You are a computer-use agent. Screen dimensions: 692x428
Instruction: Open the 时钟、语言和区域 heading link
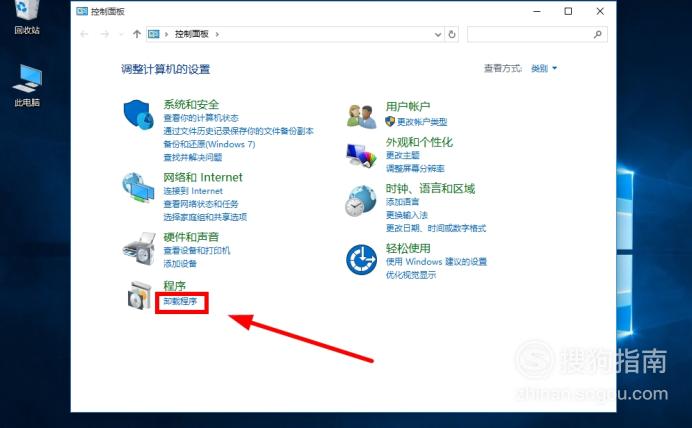click(x=430, y=189)
